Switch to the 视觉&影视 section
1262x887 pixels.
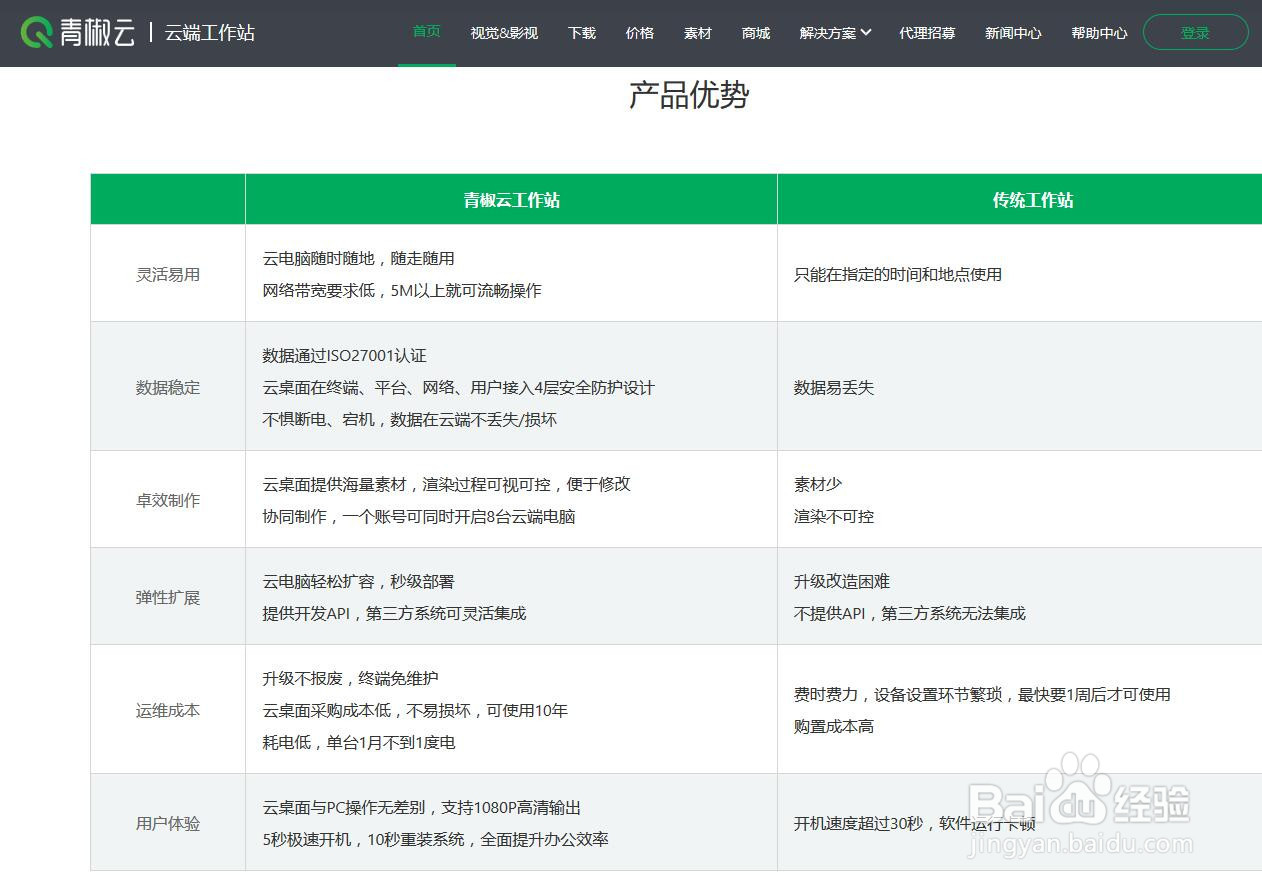504,32
